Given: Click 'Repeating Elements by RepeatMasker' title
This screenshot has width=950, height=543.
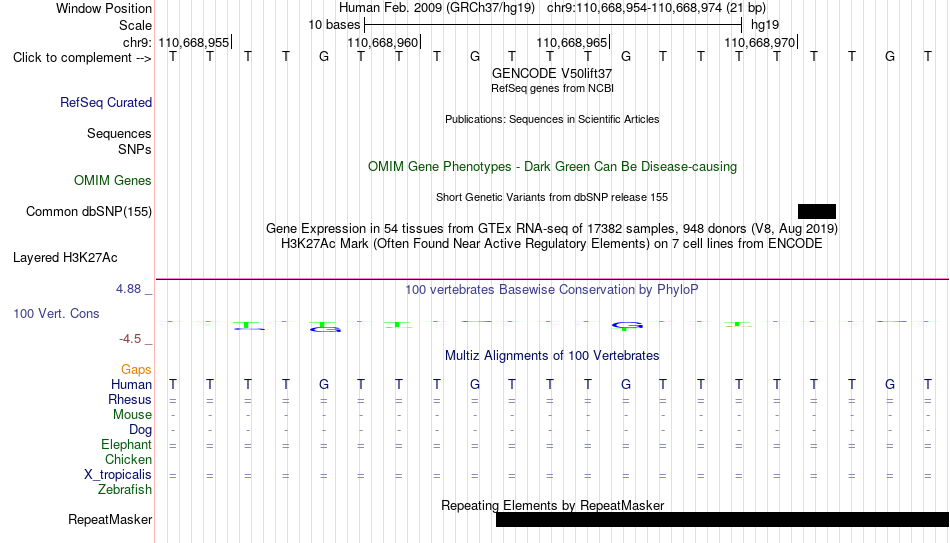Looking at the screenshot, I should 552,505.
